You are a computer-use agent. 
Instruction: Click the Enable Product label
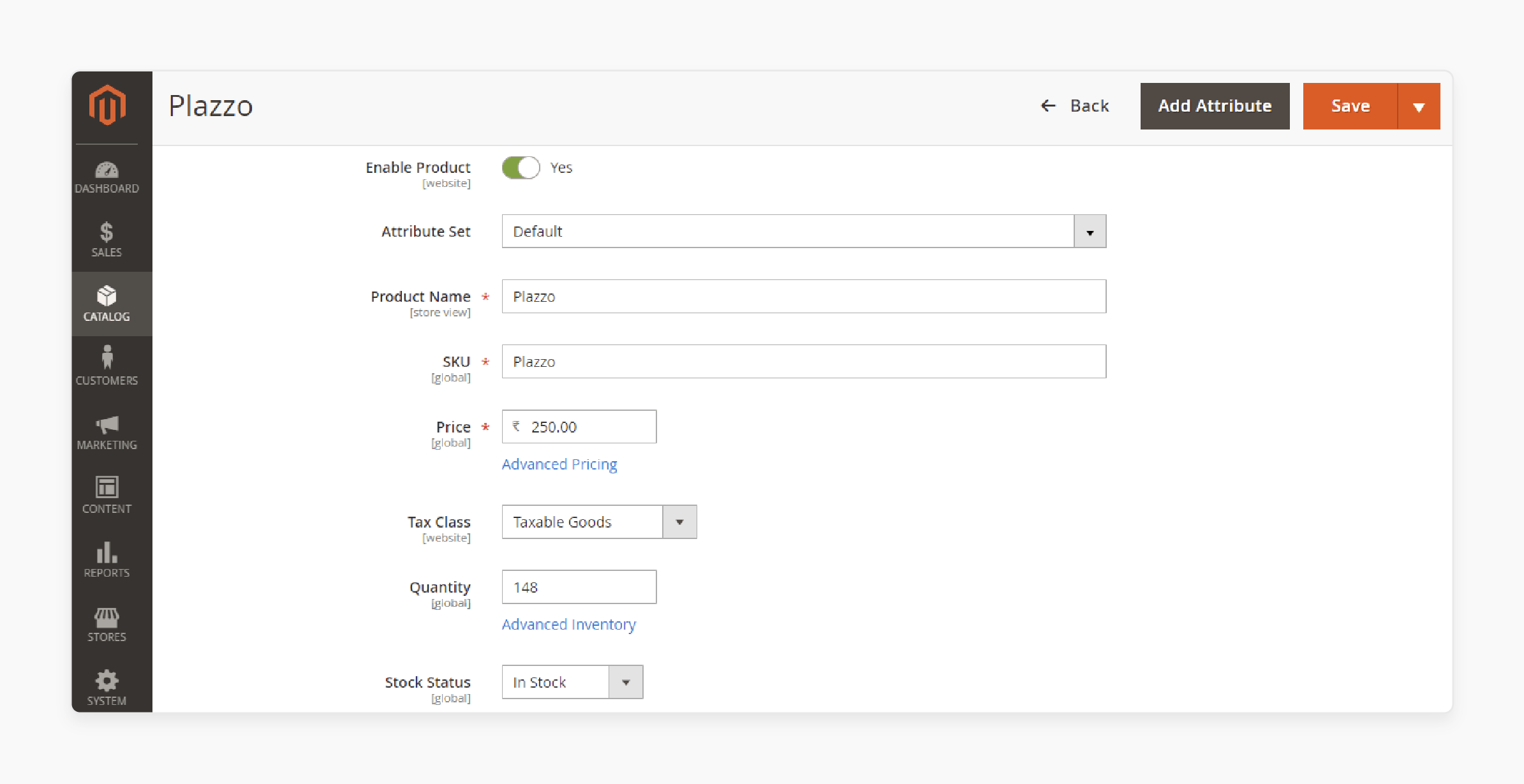coord(418,167)
